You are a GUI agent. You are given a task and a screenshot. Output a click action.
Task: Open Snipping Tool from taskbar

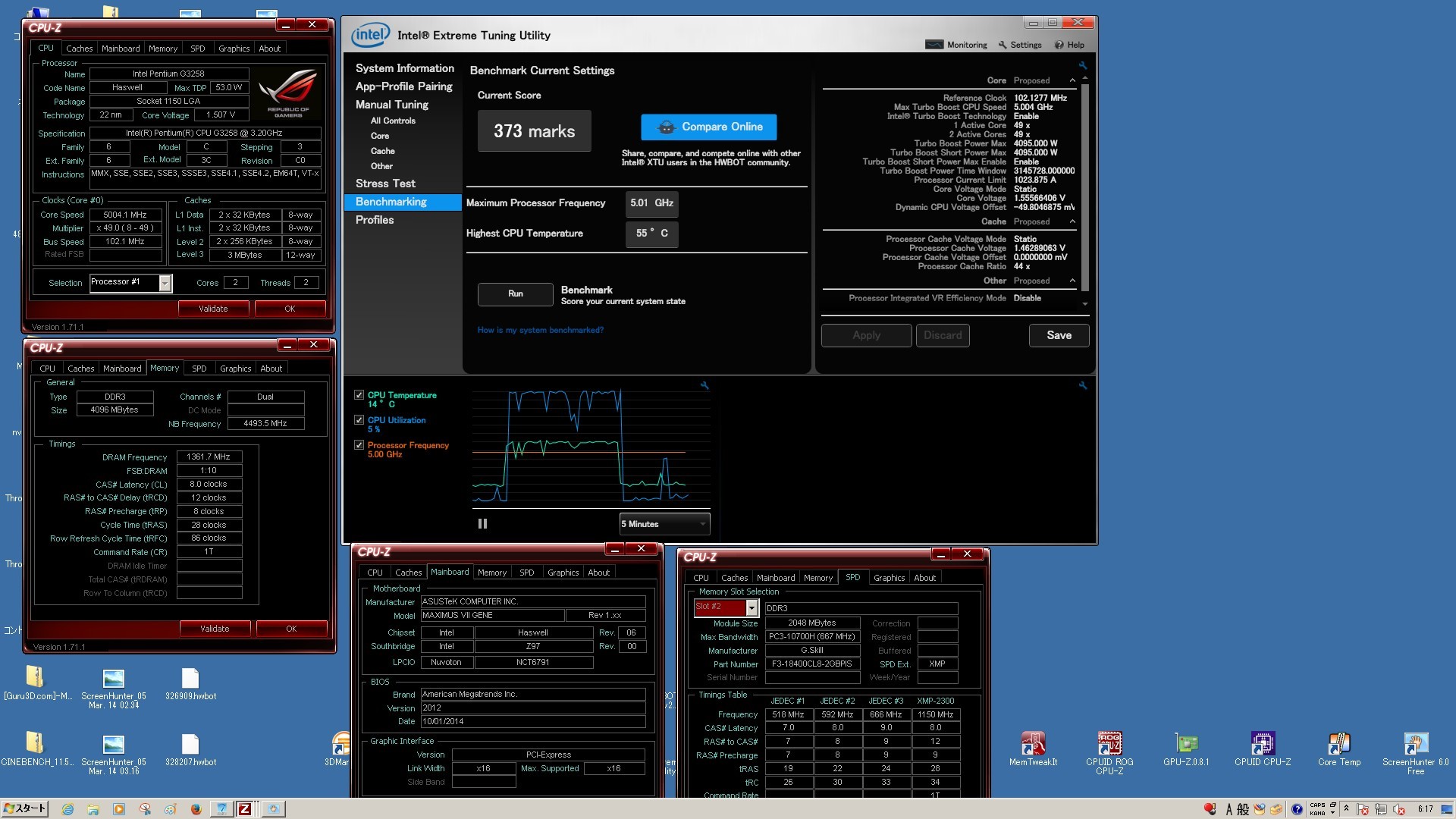coord(144,809)
